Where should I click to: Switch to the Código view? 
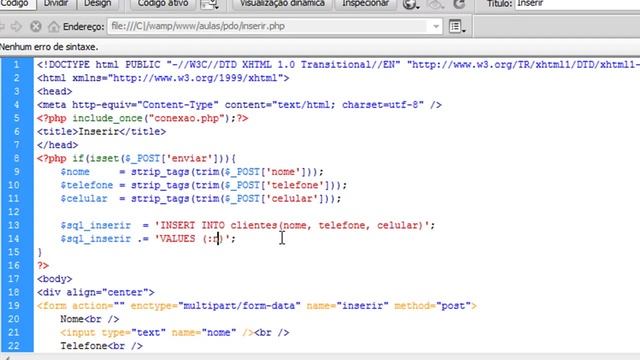point(16,4)
